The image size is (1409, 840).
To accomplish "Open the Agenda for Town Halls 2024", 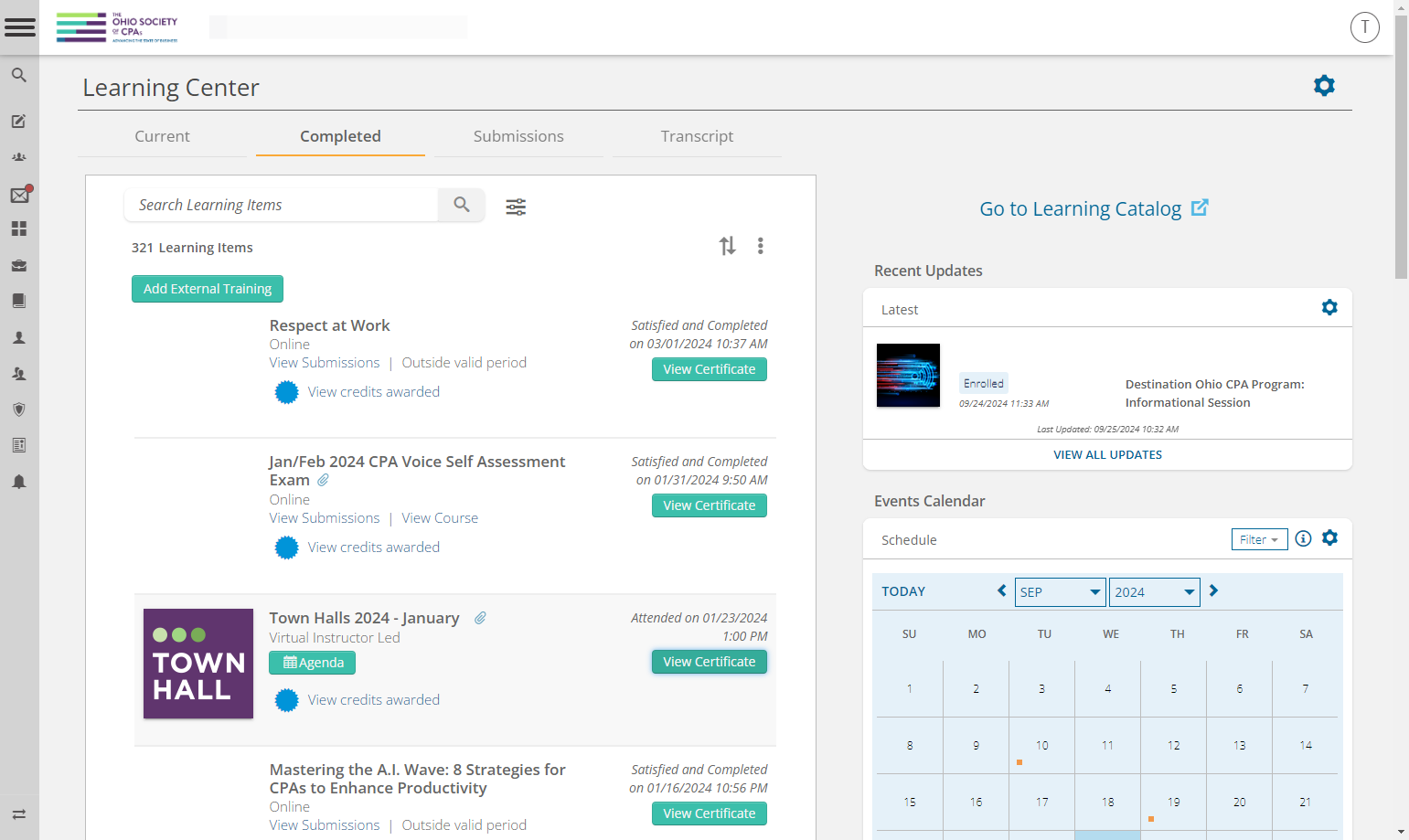I will tap(312, 663).
